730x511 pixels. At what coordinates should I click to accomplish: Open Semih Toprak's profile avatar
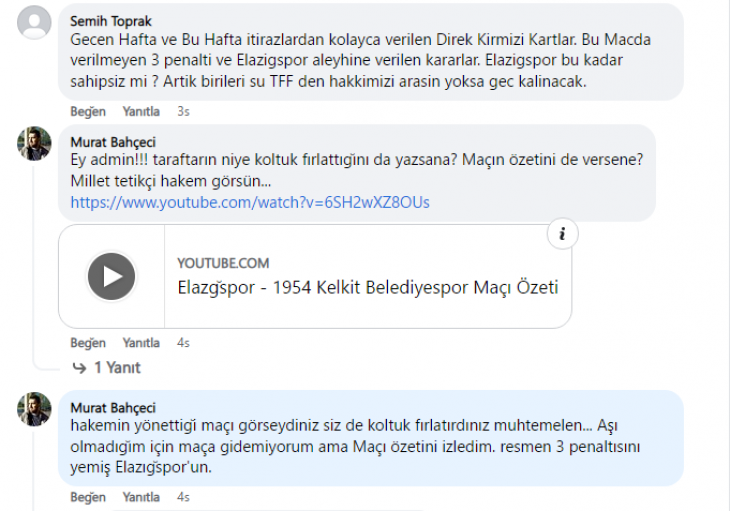point(34,21)
